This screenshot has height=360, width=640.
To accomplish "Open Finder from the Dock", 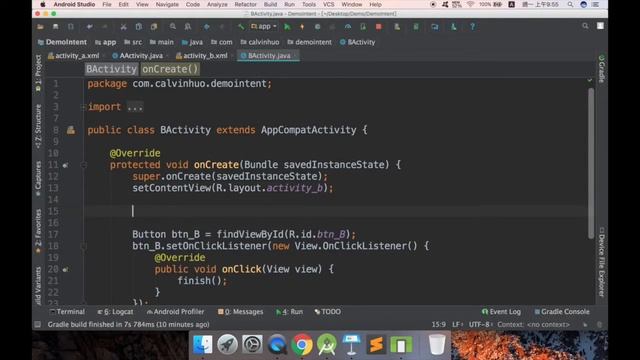I will 202,345.
